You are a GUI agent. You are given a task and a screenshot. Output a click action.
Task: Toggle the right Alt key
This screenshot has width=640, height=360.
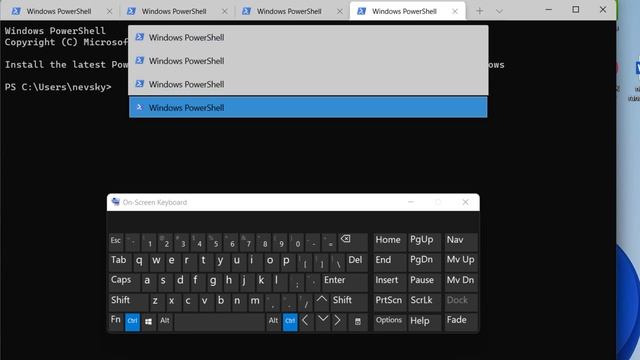pos(273,322)
